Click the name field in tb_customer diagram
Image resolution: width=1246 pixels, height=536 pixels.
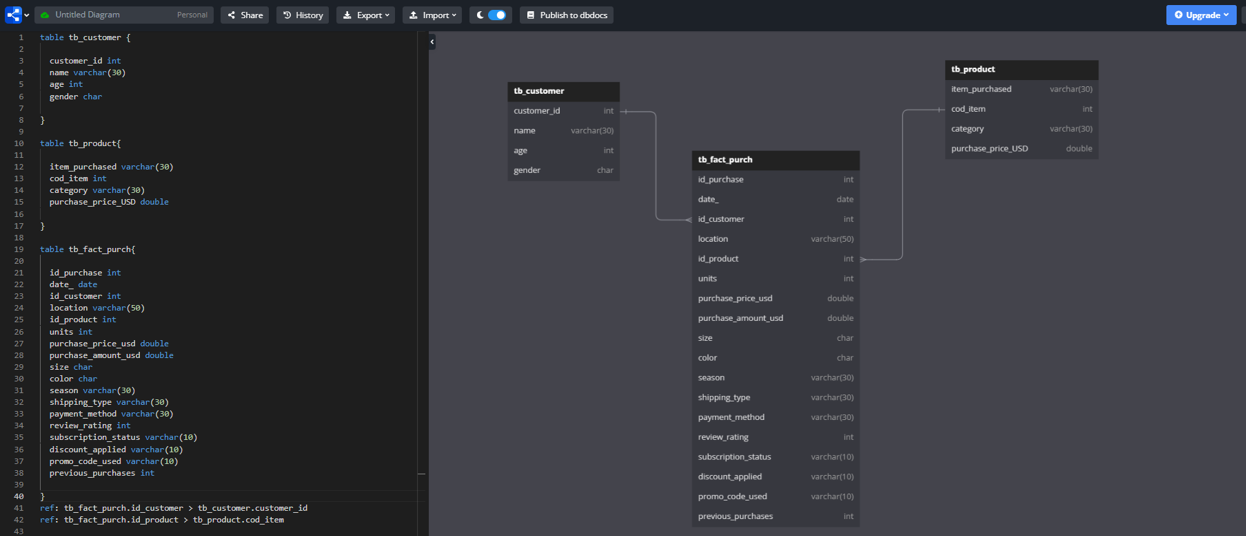coord(564,131)
